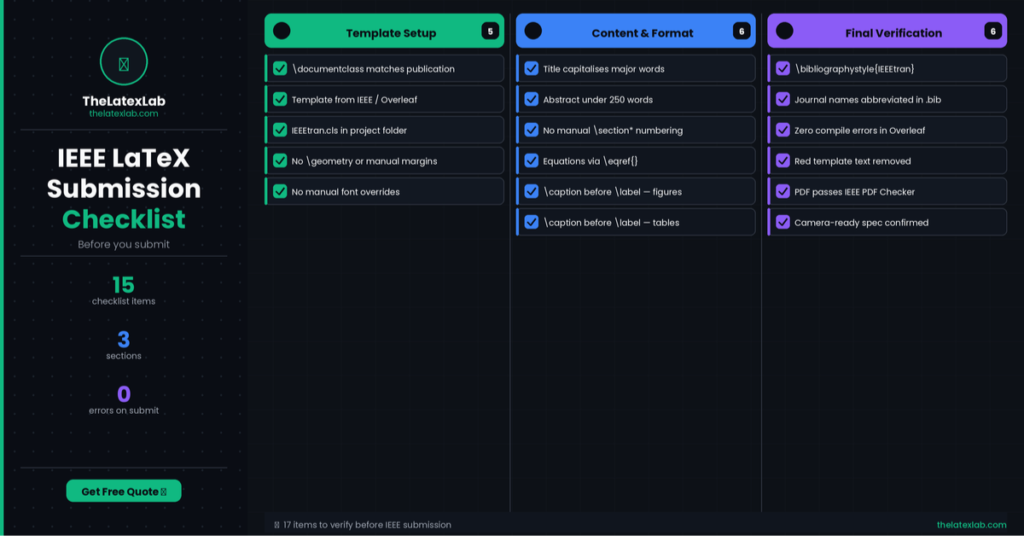
Task: Toggle the PDF passes IEEE PDF Checker checkbox
Action: [x=783, y=192]
